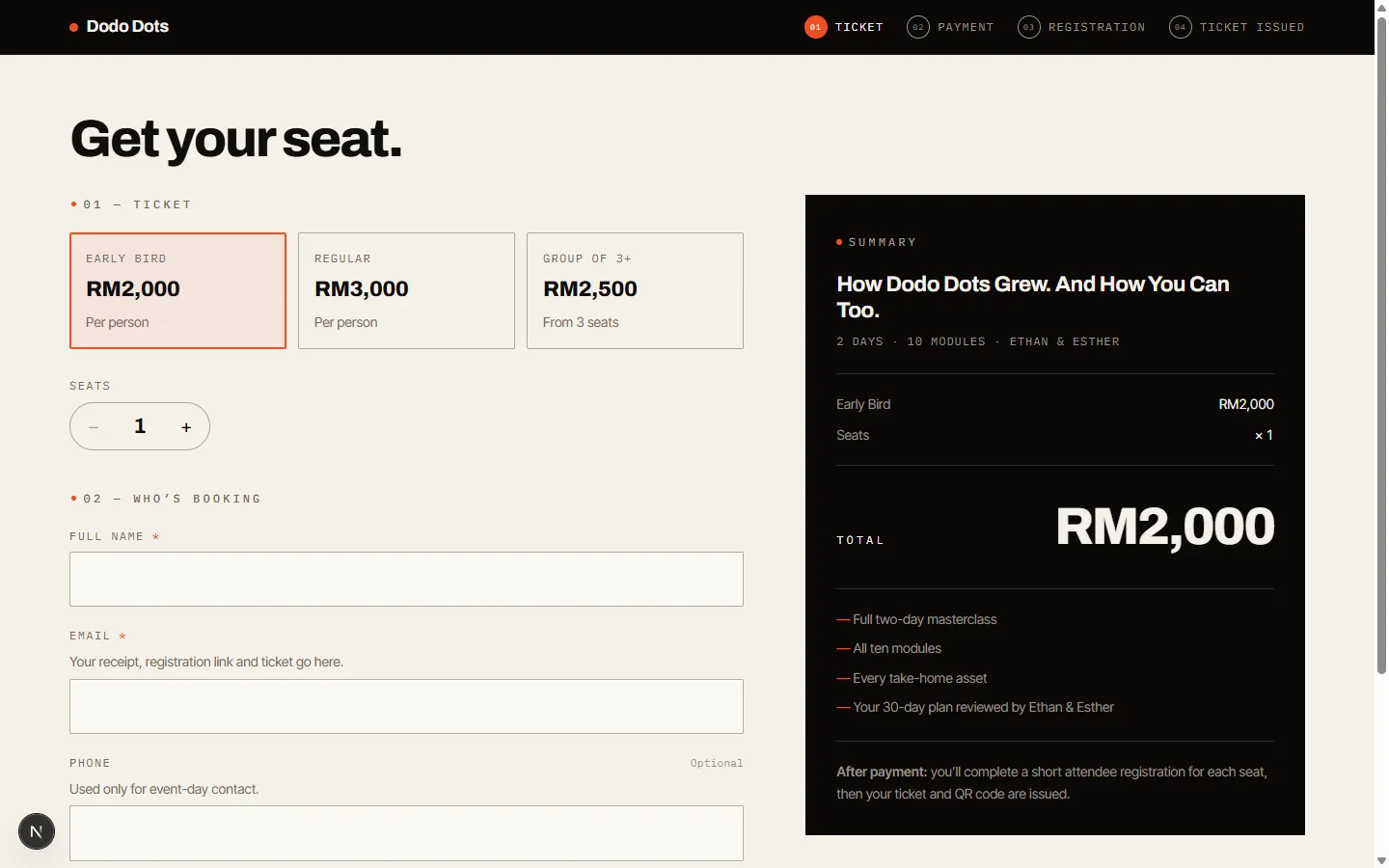
Task: Click the 'After payment' note text
Action: point(1051,783)
